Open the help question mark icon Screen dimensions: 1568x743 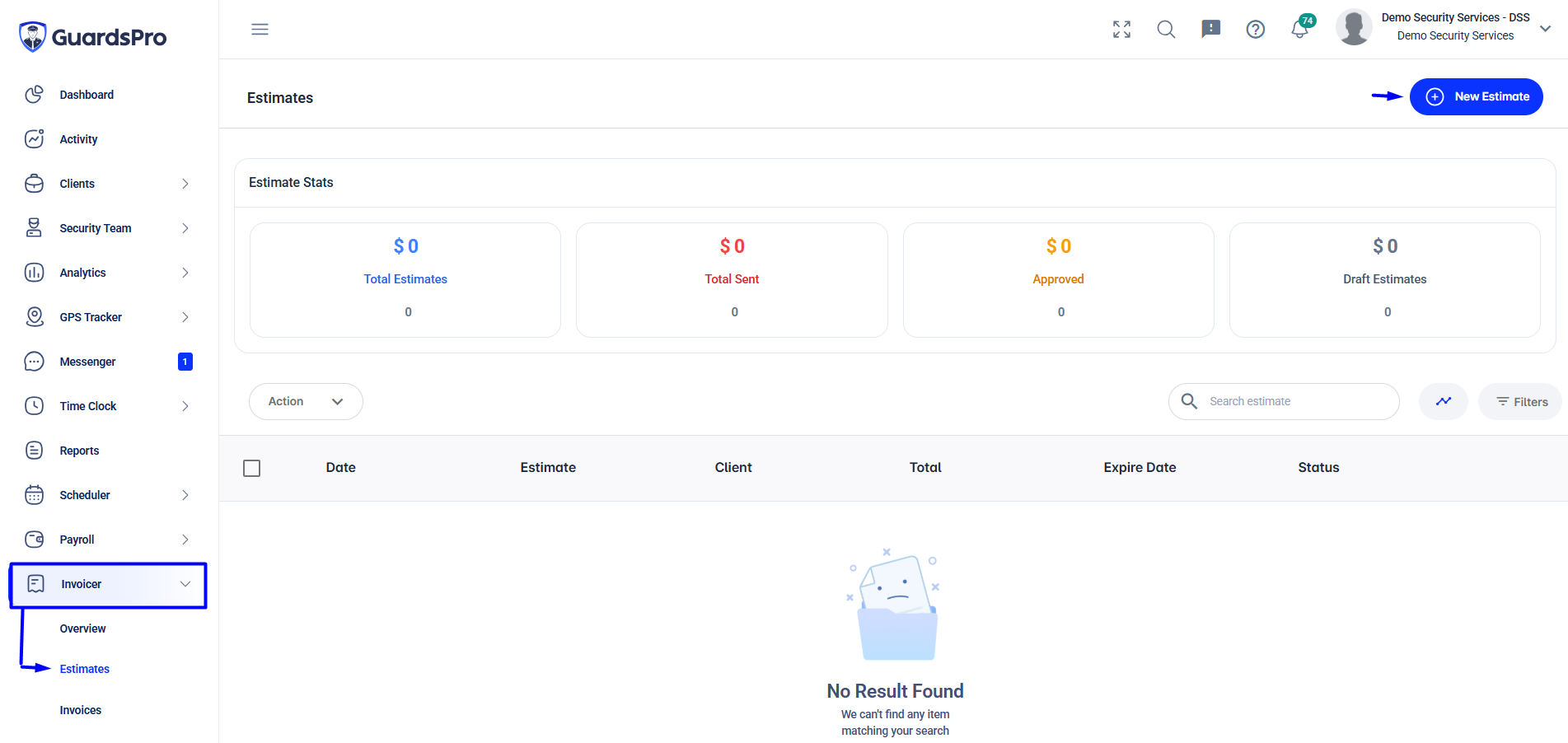1255,30
